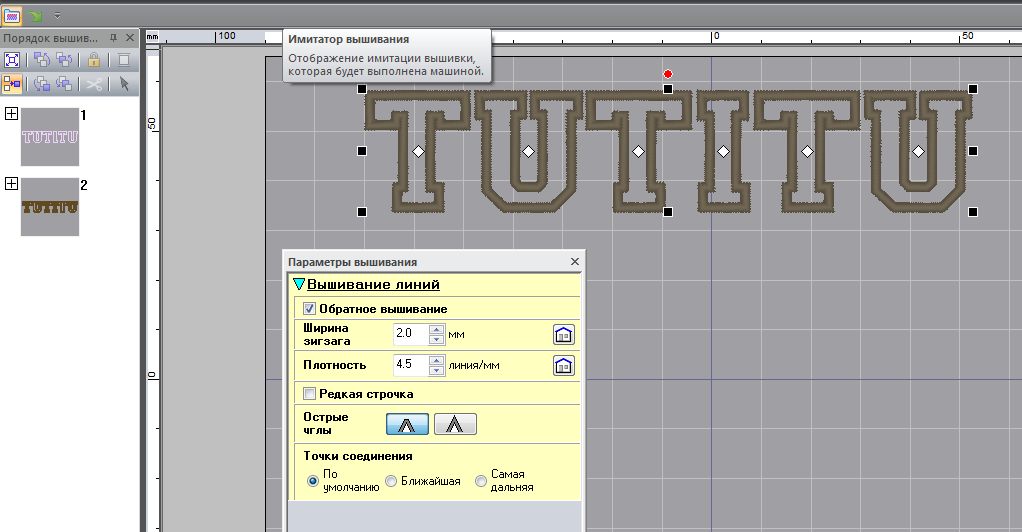
Task: Select the arrow pointer tool in sewing order panel
Action: pos(123,84)
